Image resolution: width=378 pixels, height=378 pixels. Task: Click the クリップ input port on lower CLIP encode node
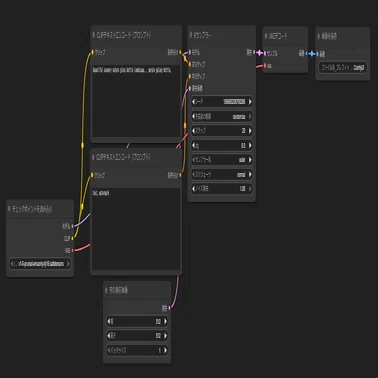(x=93, y=175)
